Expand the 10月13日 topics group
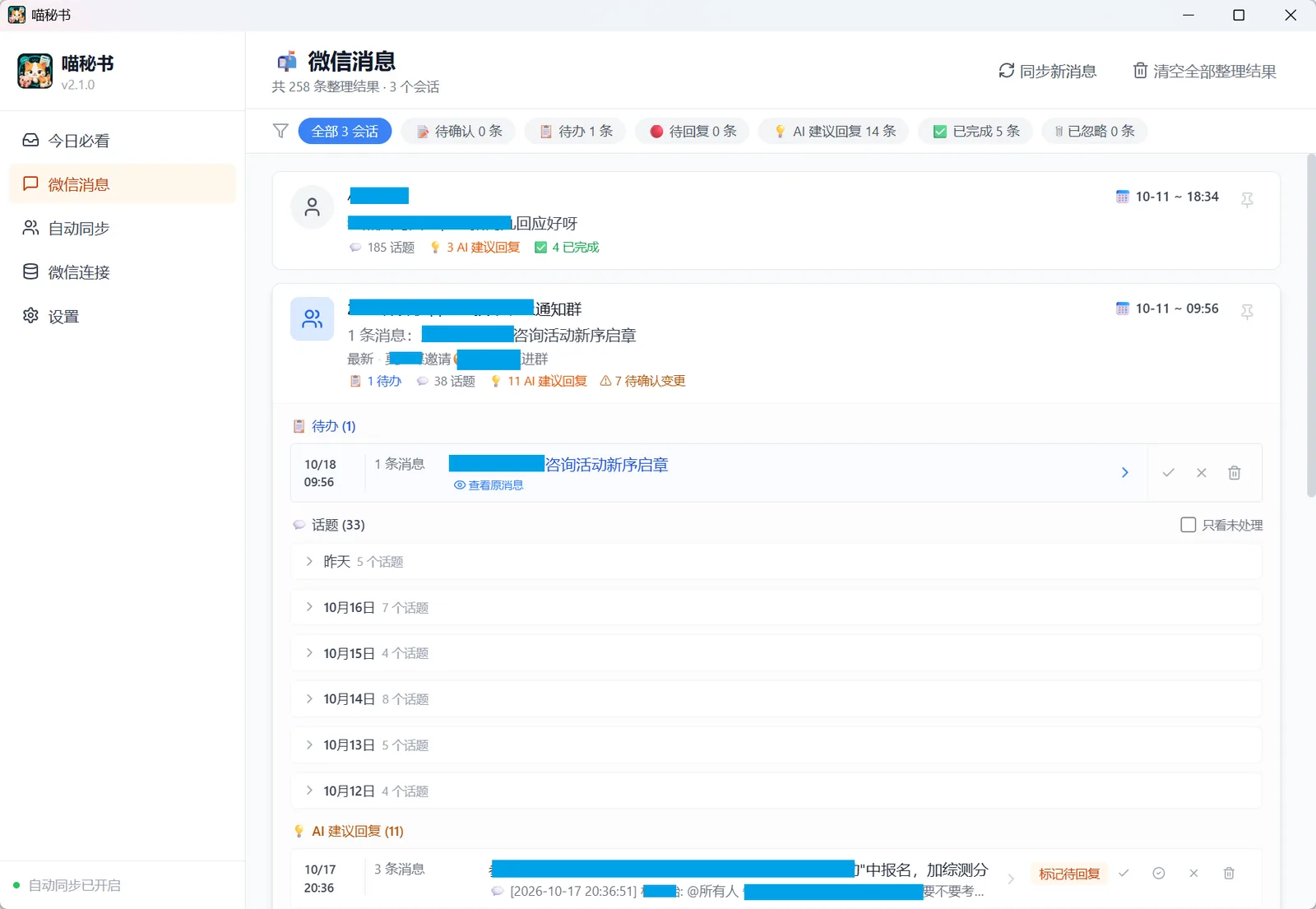The height and width of the screenshot is (909, 1316). [776, 745]
